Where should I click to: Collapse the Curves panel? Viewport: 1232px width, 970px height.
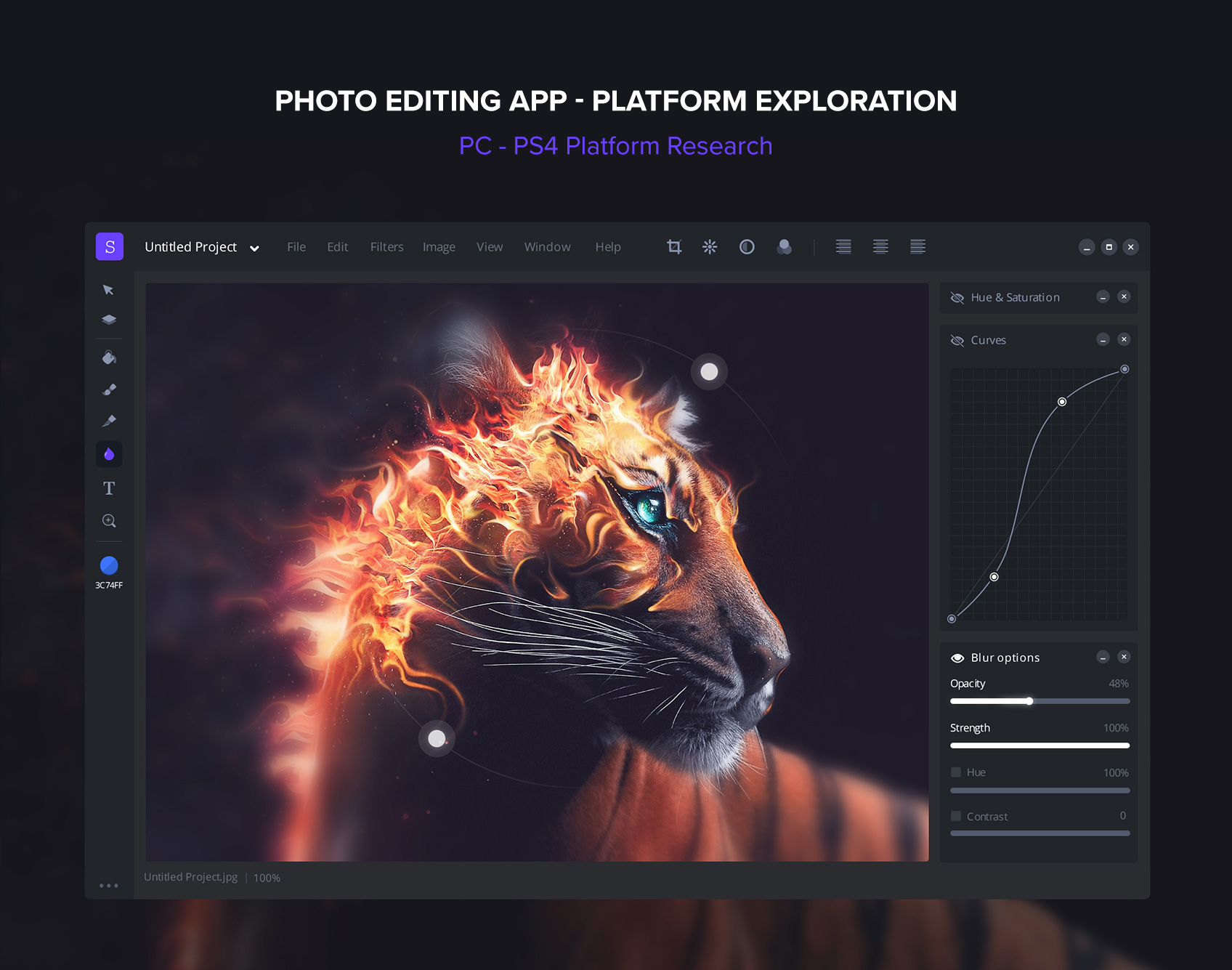tap(1103, 340)
